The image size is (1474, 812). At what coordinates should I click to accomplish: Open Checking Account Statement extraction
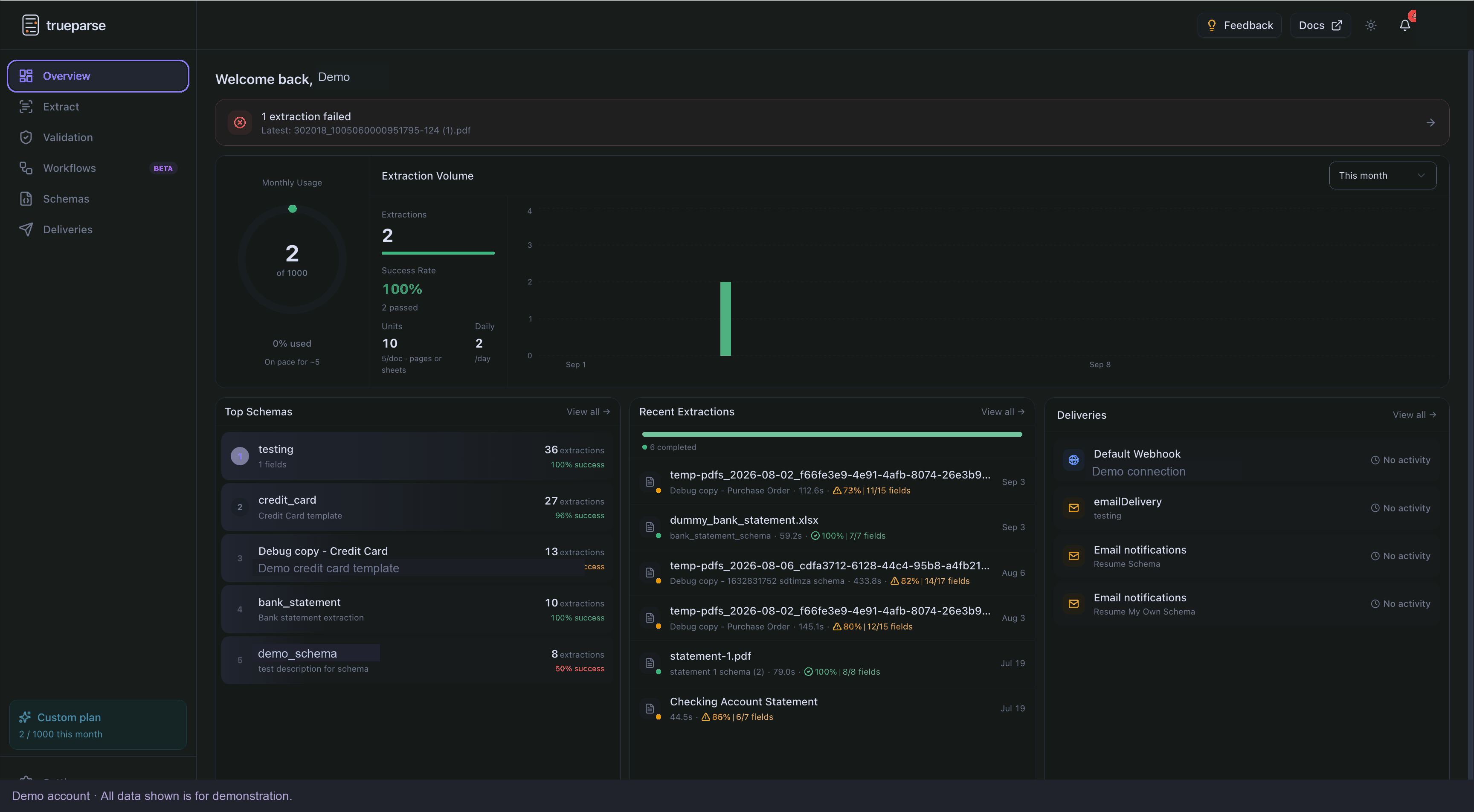pos(832,709)
